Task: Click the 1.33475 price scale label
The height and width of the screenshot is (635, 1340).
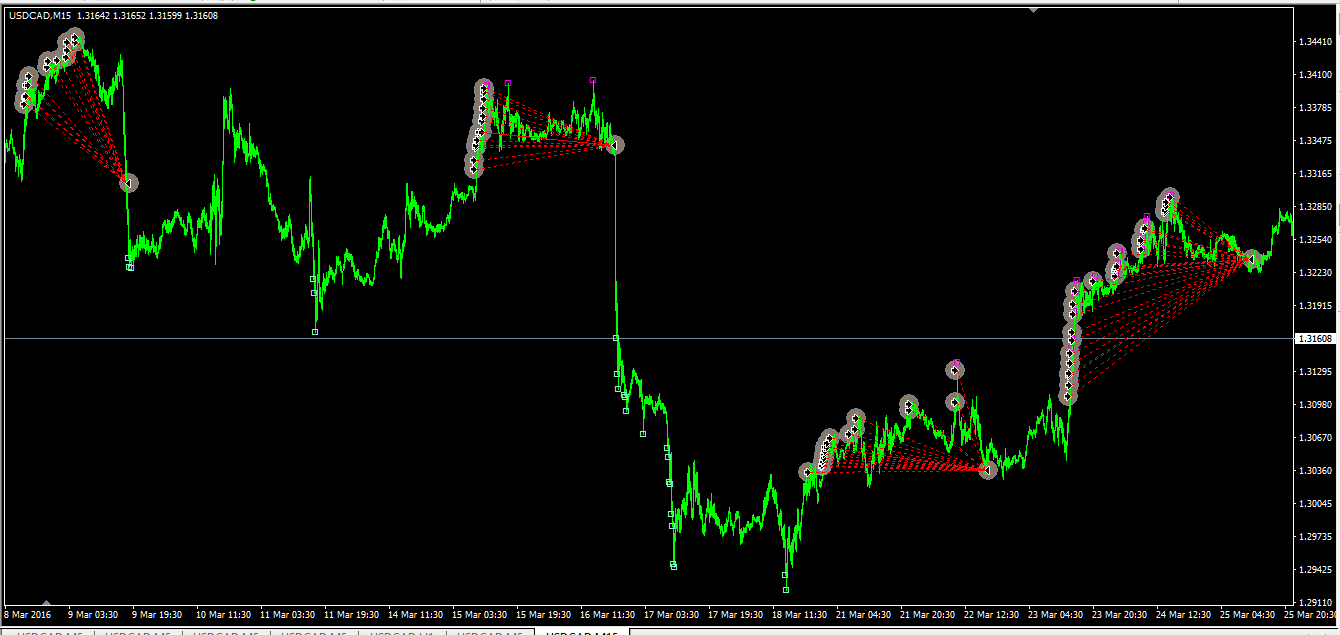Action: tap(1315, 141)
